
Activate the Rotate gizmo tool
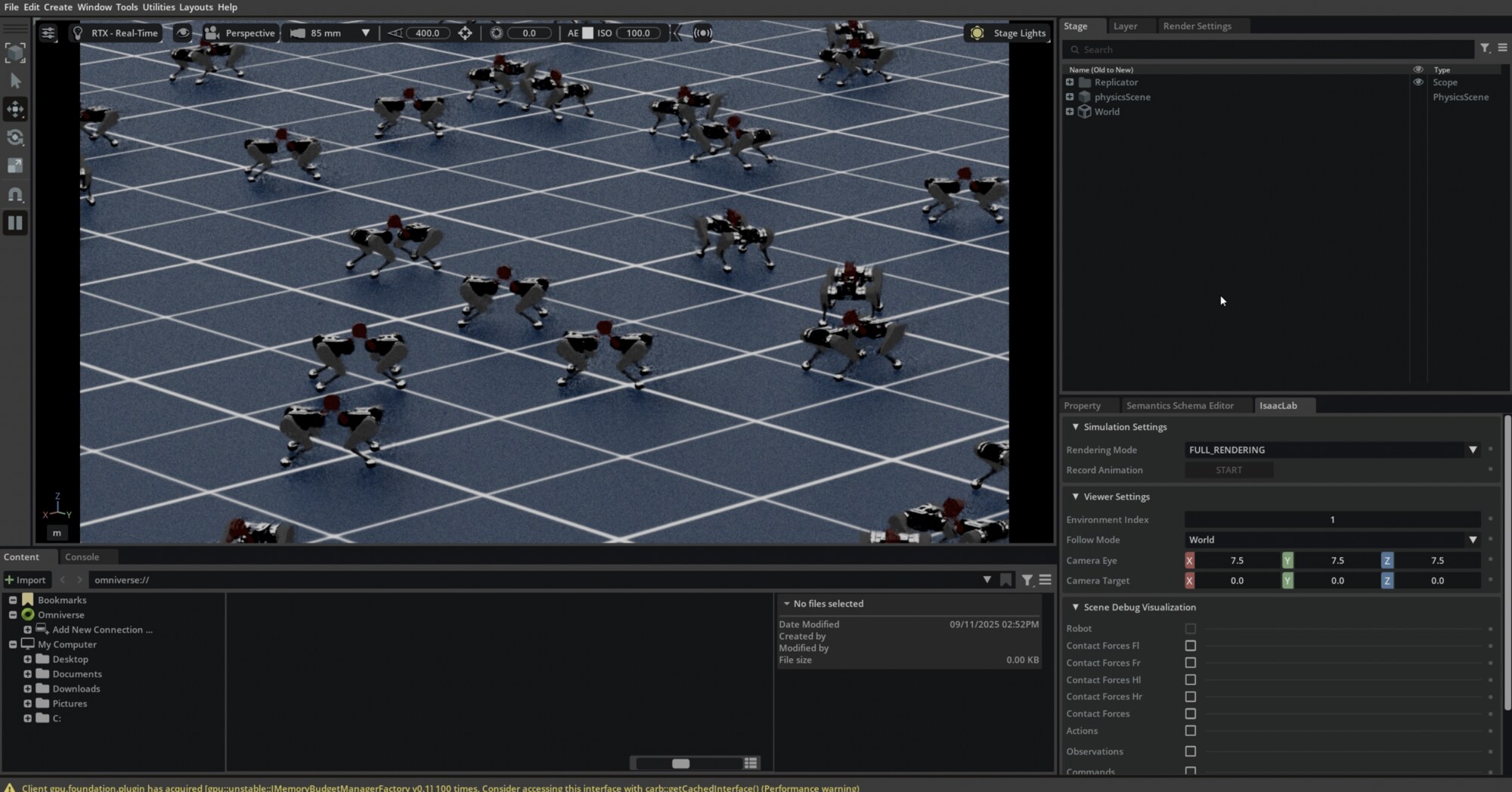[15, 138]
